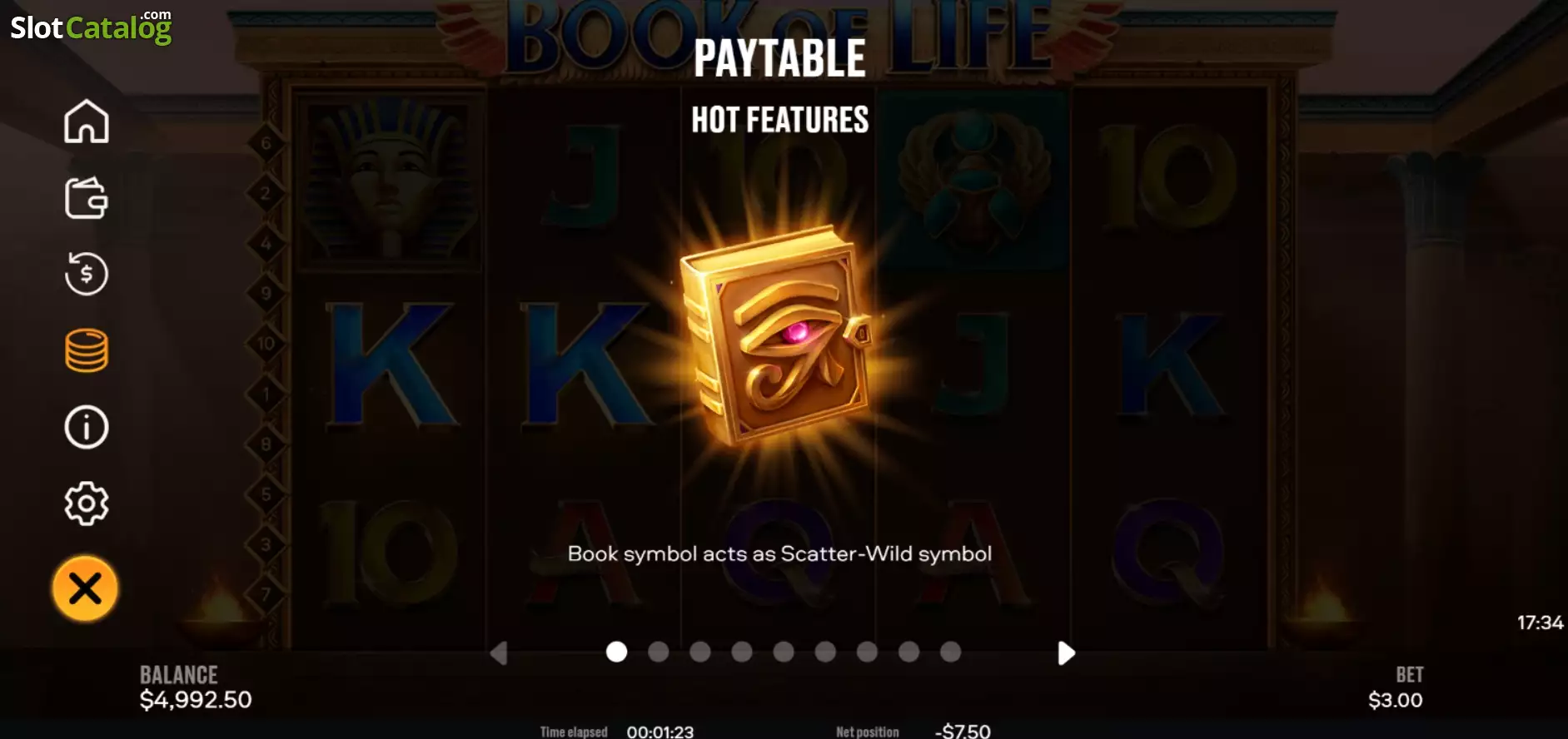Click the BALANCE amount display
This screenshot has width=1568, height=739.
196,700
